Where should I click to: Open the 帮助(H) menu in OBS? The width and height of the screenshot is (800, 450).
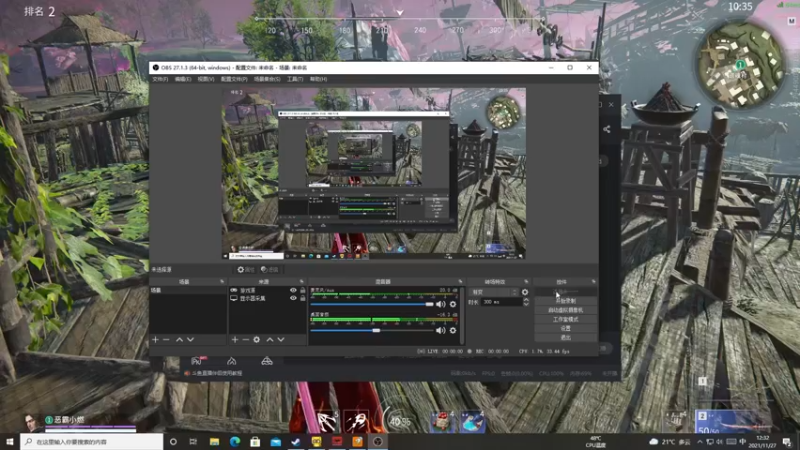tap(318, 79)
